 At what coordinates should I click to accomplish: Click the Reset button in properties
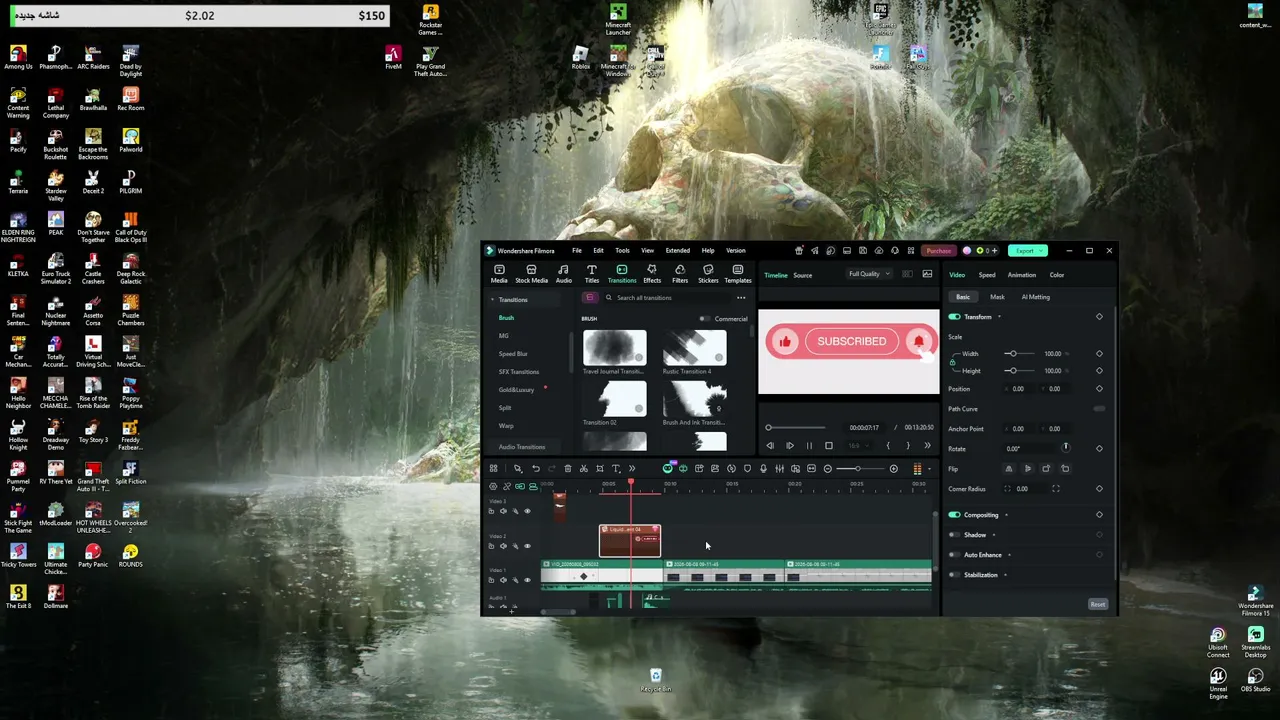point(1097,604)
